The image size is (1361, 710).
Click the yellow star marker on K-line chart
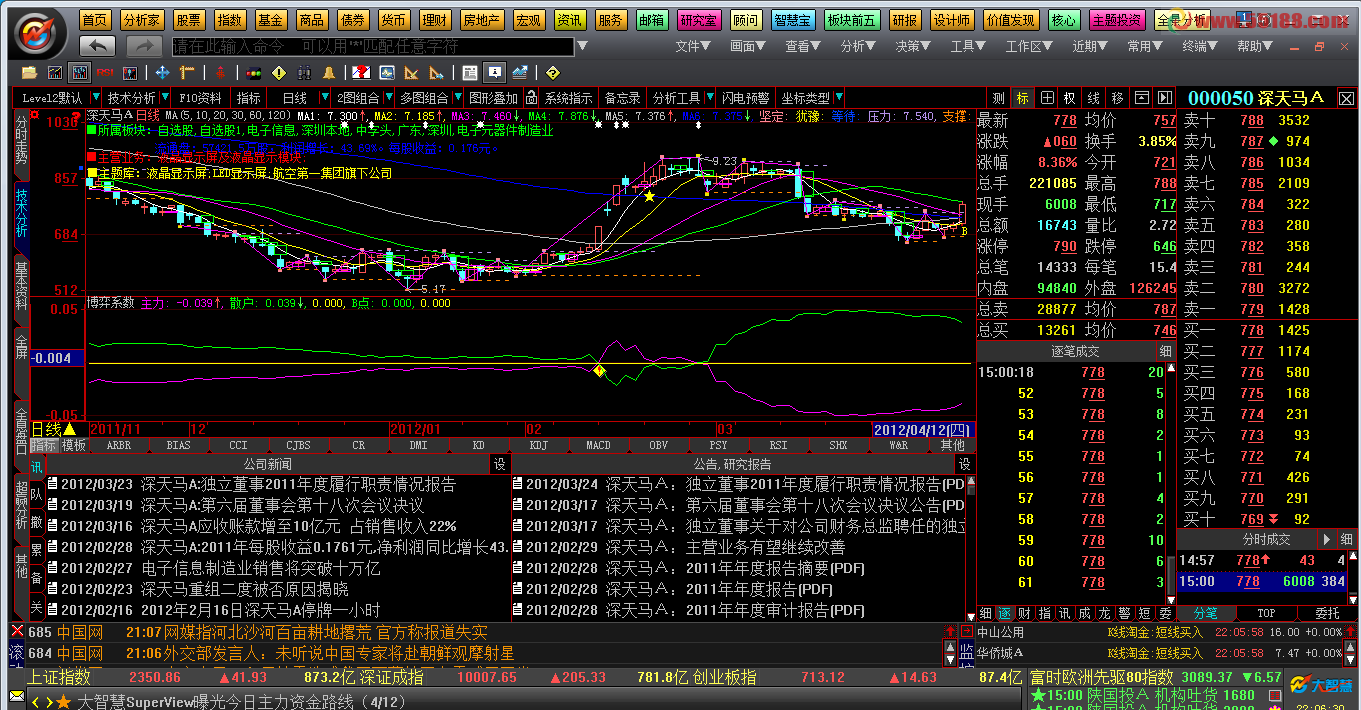click(x=649, y=196)
